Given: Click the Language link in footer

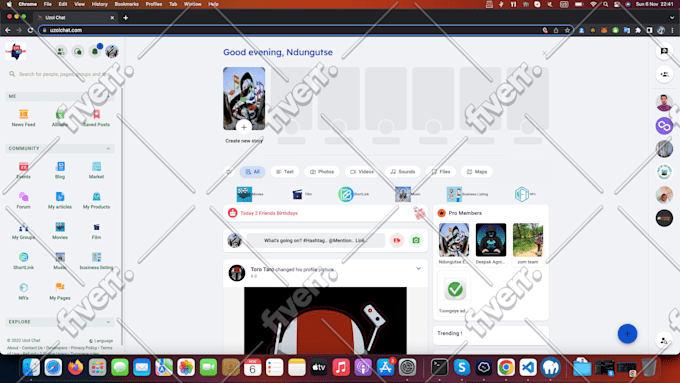Looking at the screenshot, I should coord(101,340).
